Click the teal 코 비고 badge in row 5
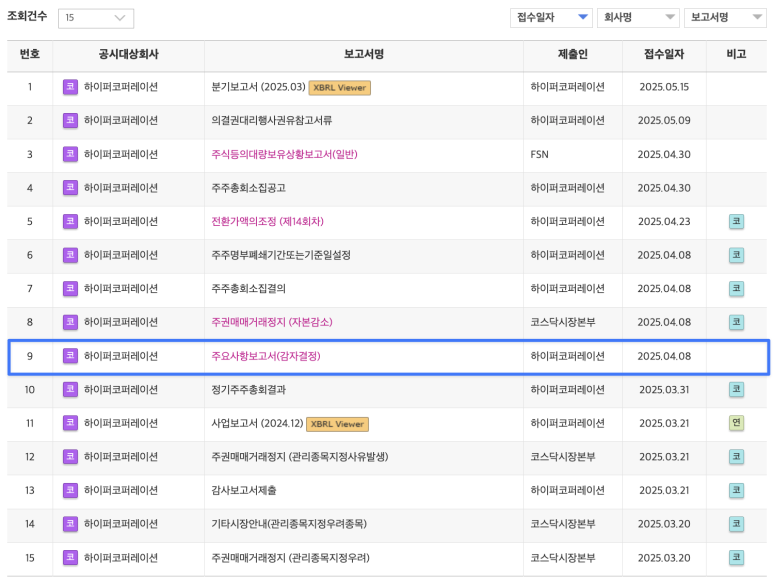Image resolution: width=773 pixels, height=581 pixels. 737,222
